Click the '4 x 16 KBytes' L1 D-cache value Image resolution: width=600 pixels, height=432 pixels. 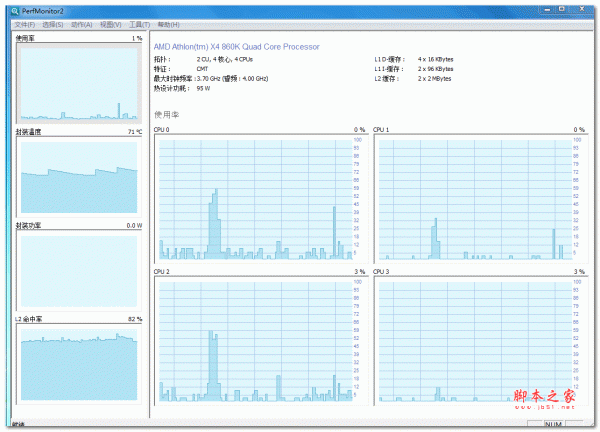[x=435, y=59]
